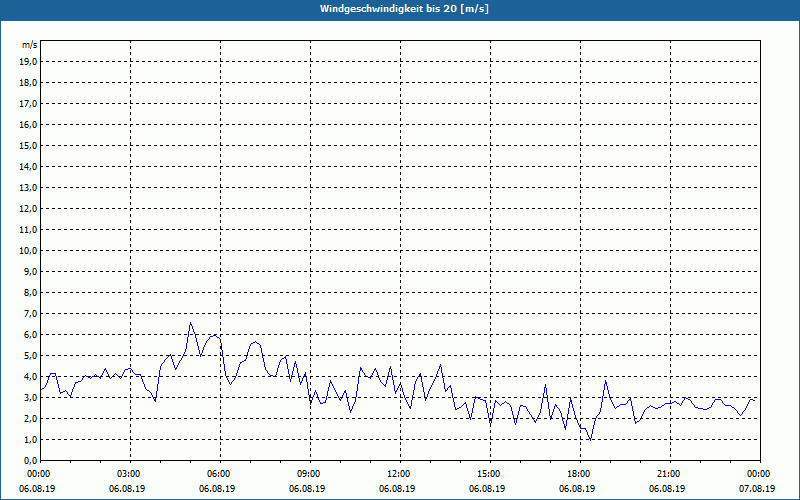
Task: Select the '03:00' time label
Action: click(130, 474)
